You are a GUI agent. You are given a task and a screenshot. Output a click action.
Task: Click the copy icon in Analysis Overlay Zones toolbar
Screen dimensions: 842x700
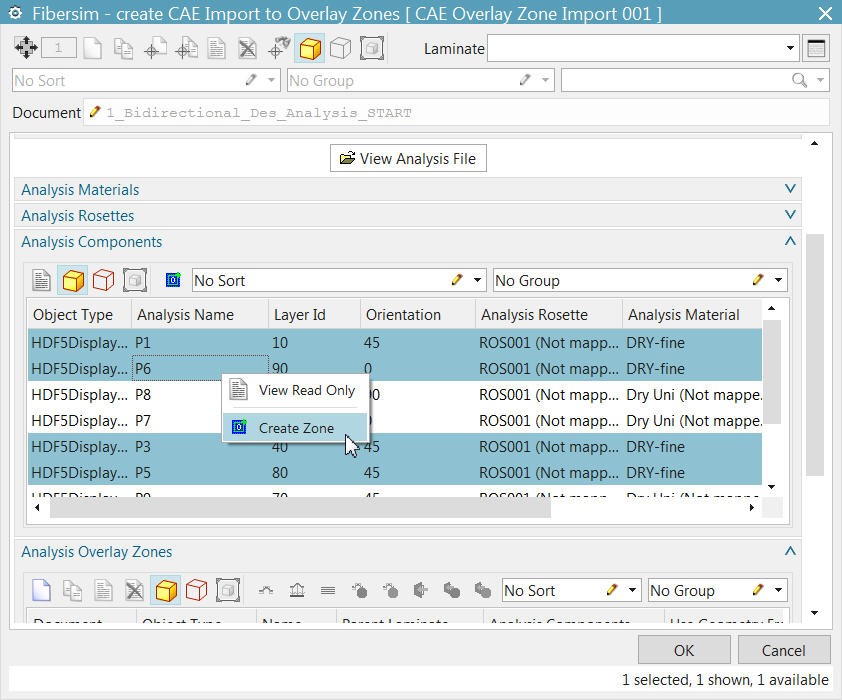(x=72, y=590)
